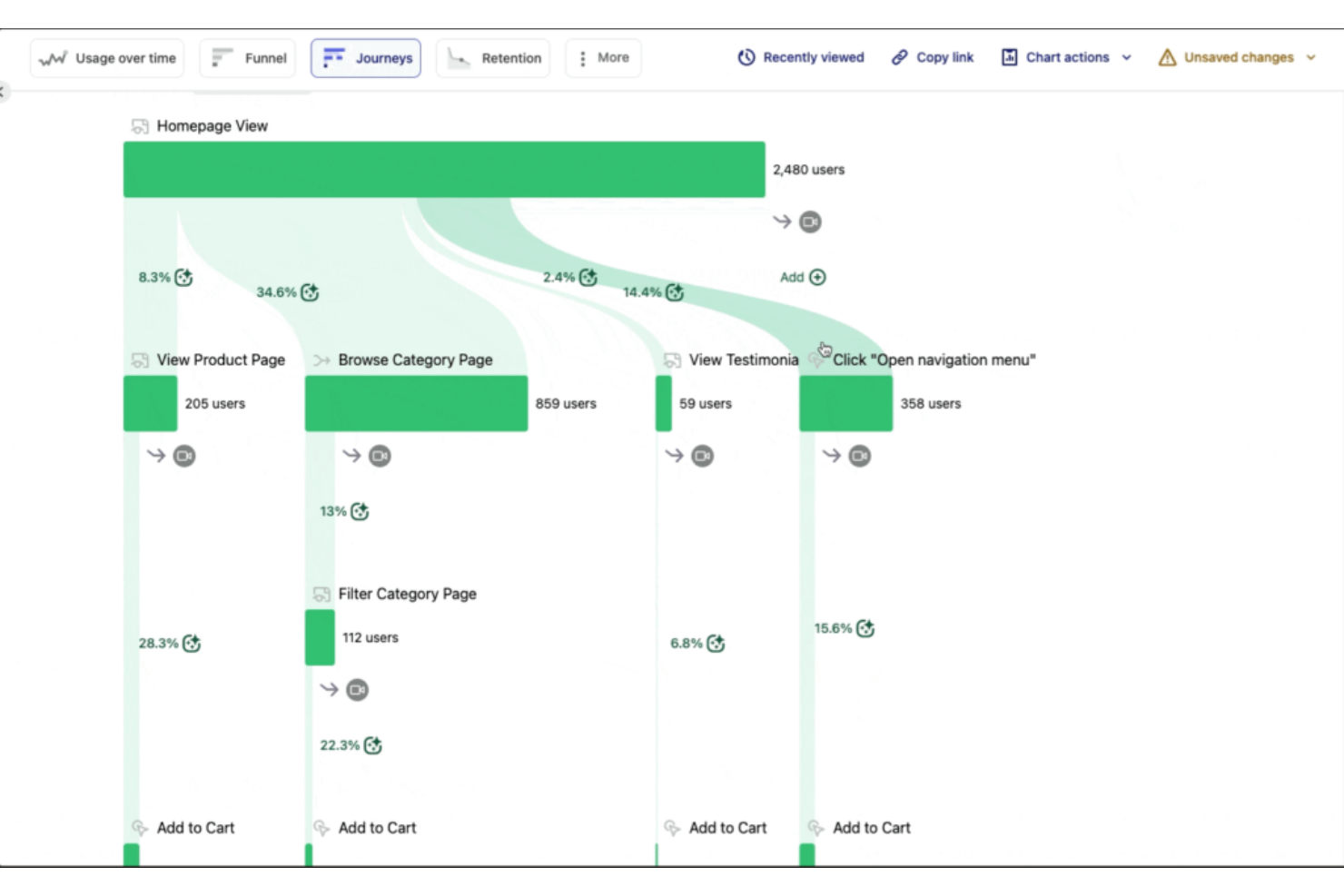Image resolution: width=1344 pixels, height=896 pixels.
Task: Click camera icon under Click "Open navigation menu"
Action: point(858,456)
